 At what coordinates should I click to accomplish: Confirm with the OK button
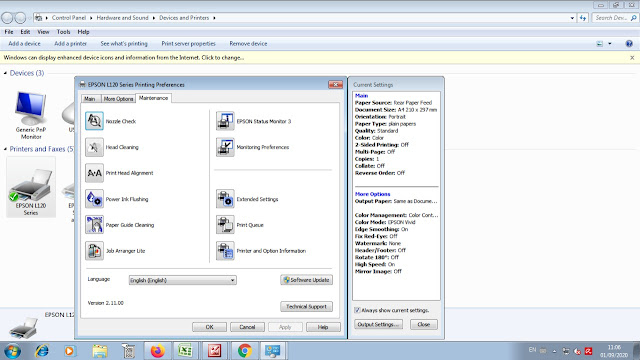pos(209,327)
